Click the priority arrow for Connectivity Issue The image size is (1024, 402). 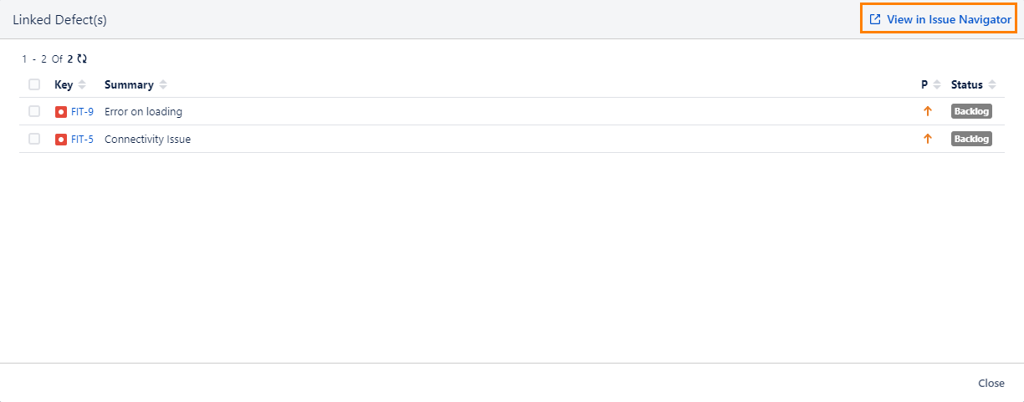pos(927,139)
